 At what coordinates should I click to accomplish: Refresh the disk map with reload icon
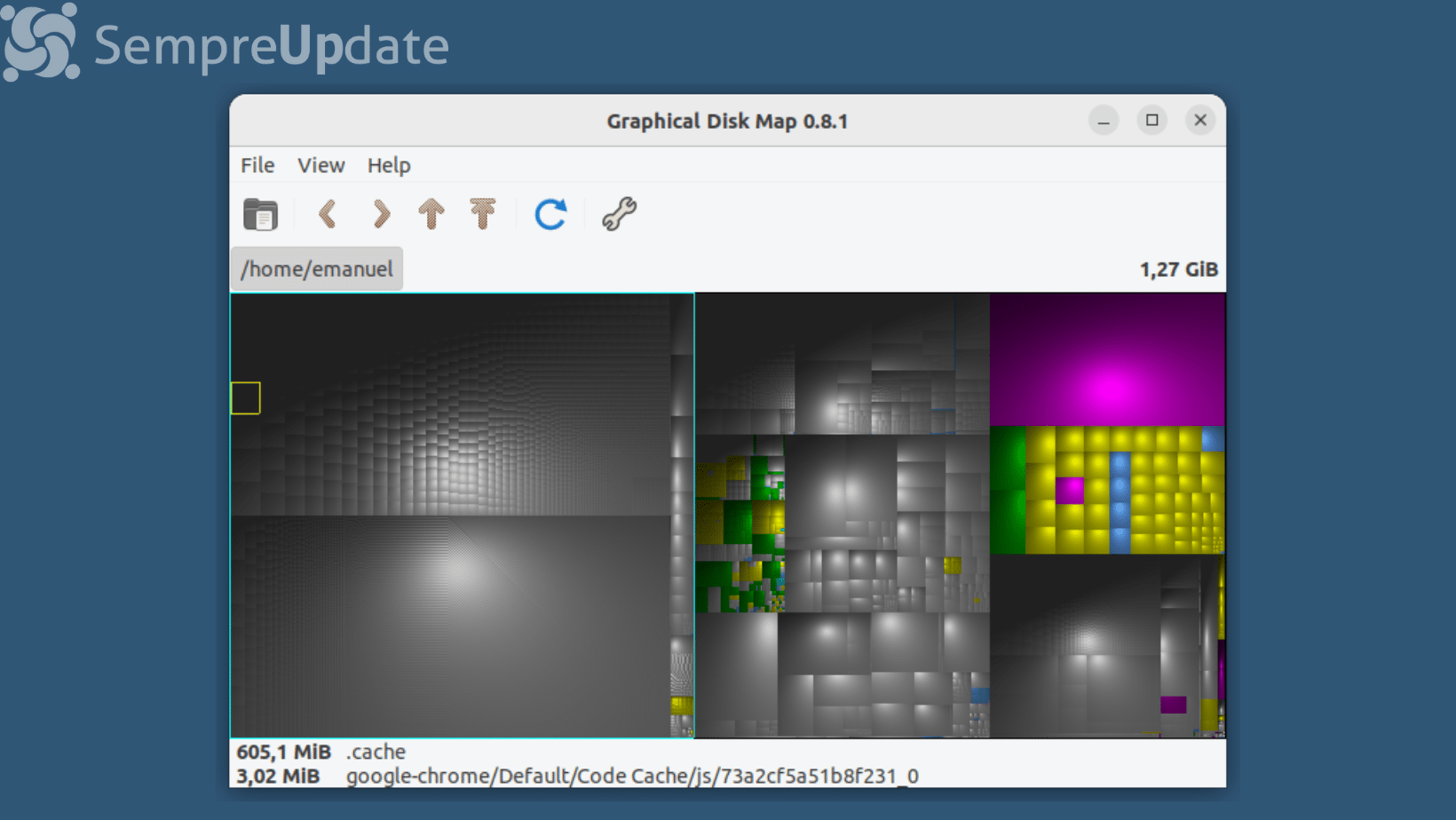click(x=550, y=214)
